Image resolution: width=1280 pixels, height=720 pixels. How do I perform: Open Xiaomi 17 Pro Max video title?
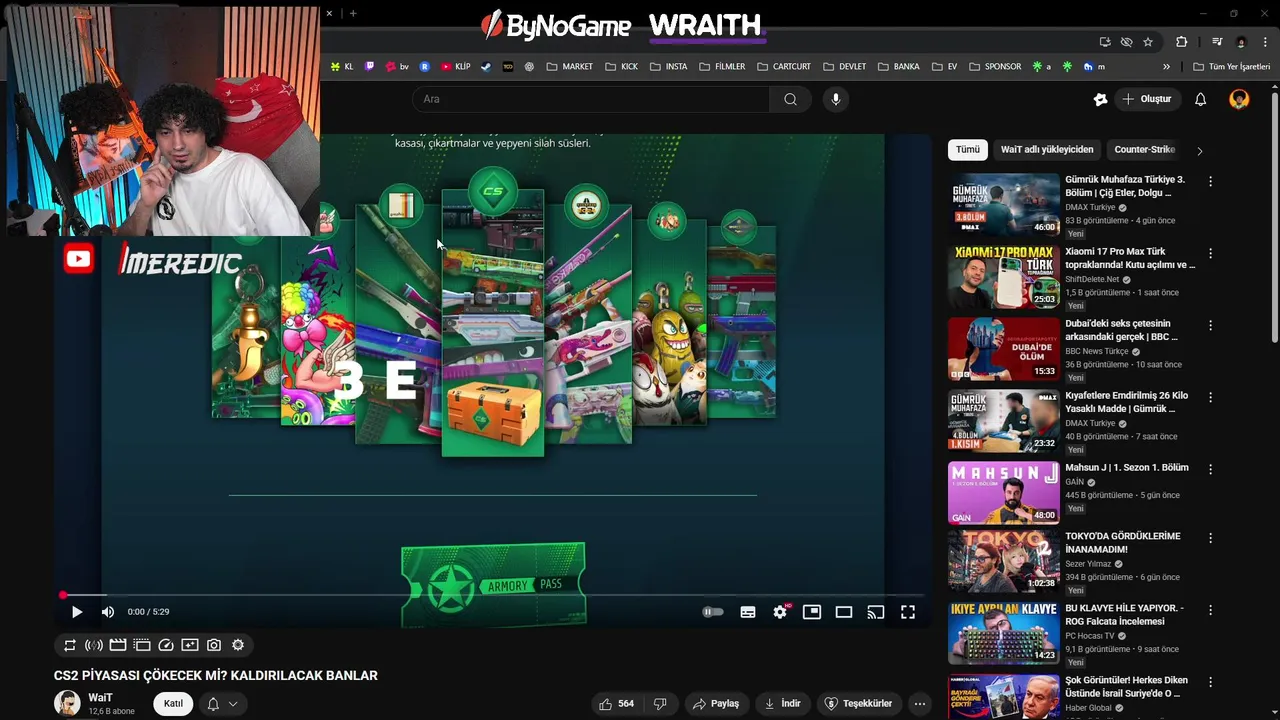(1130, 258)
